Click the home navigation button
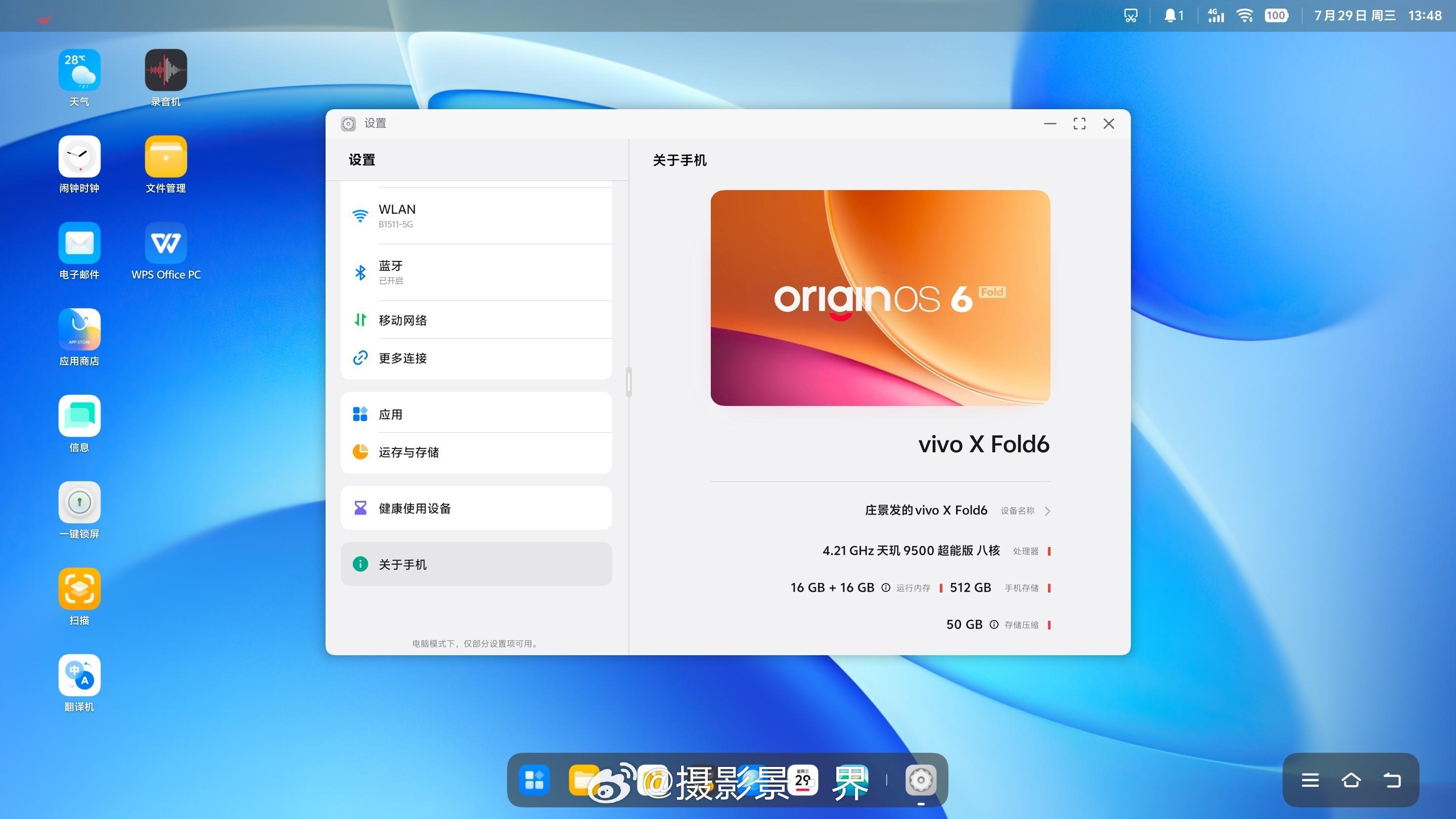Viewport: 1456px width, 819px height. coord(1351,781)
